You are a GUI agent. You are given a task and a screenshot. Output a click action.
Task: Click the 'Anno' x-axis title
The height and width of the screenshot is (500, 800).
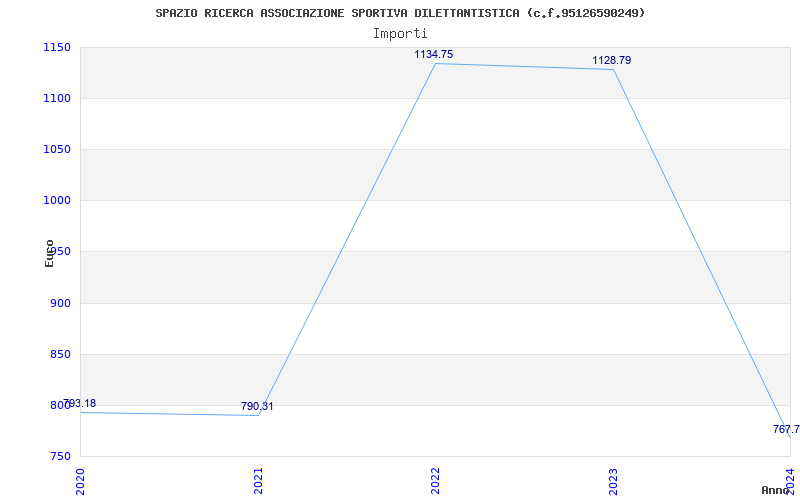pyautogui.click(x=775, y=490)
